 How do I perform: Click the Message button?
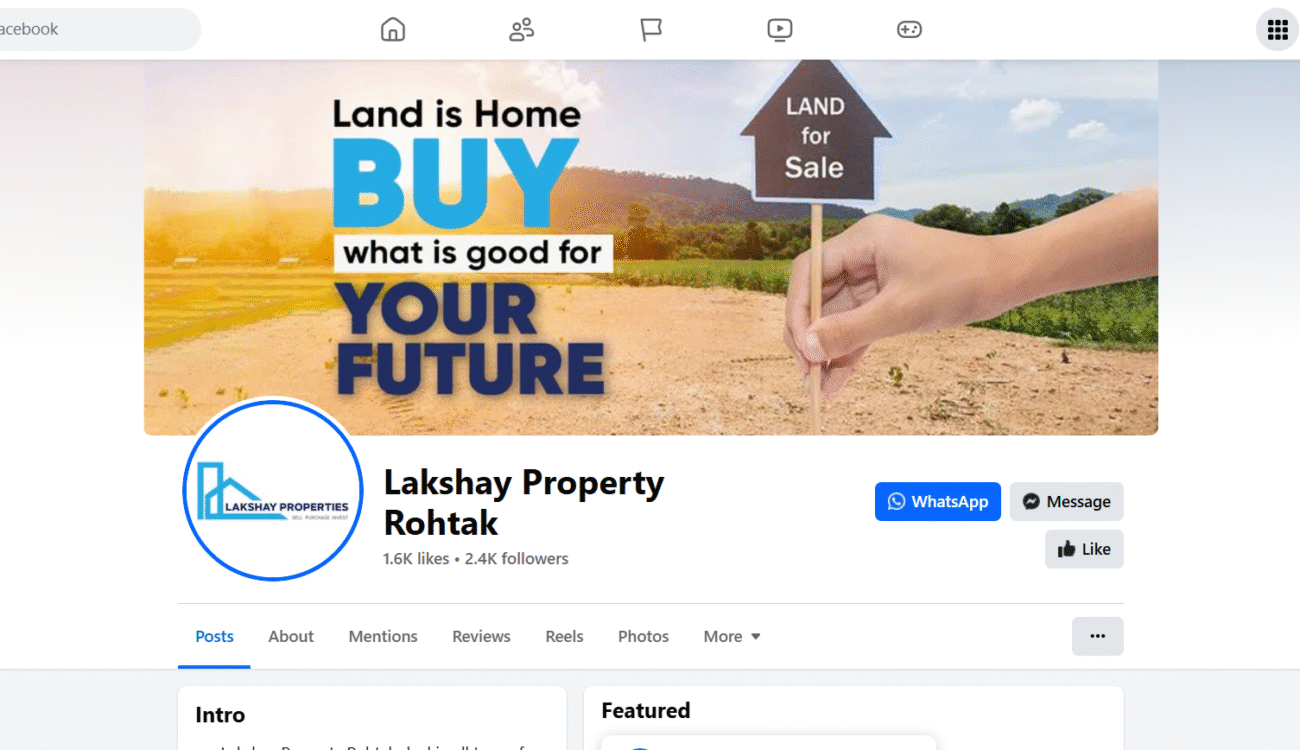(x=1067, y=502)
